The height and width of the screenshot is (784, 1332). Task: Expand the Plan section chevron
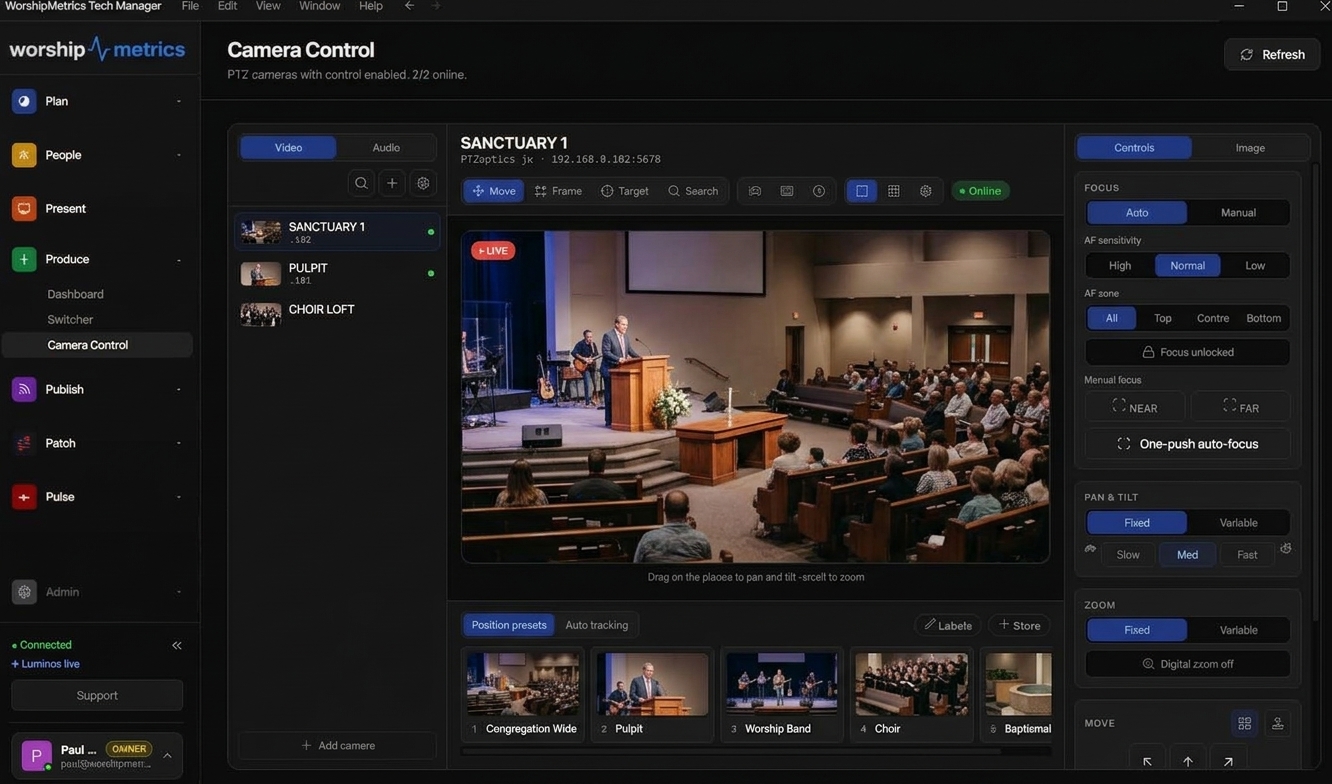[x=179, y=101]
